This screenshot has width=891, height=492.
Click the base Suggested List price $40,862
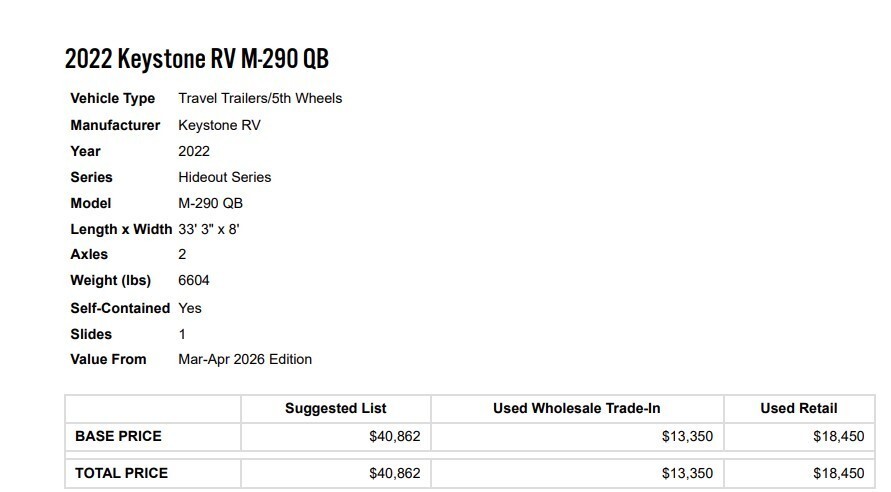click(394, 436)
